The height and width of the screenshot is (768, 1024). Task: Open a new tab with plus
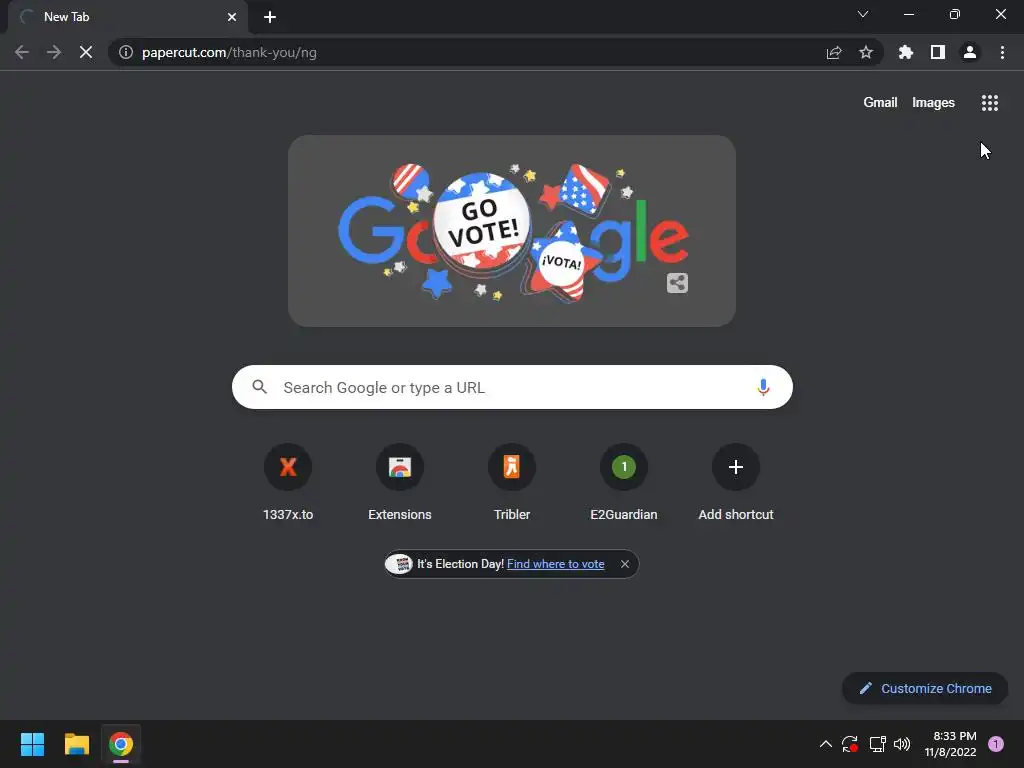point(270,17)
